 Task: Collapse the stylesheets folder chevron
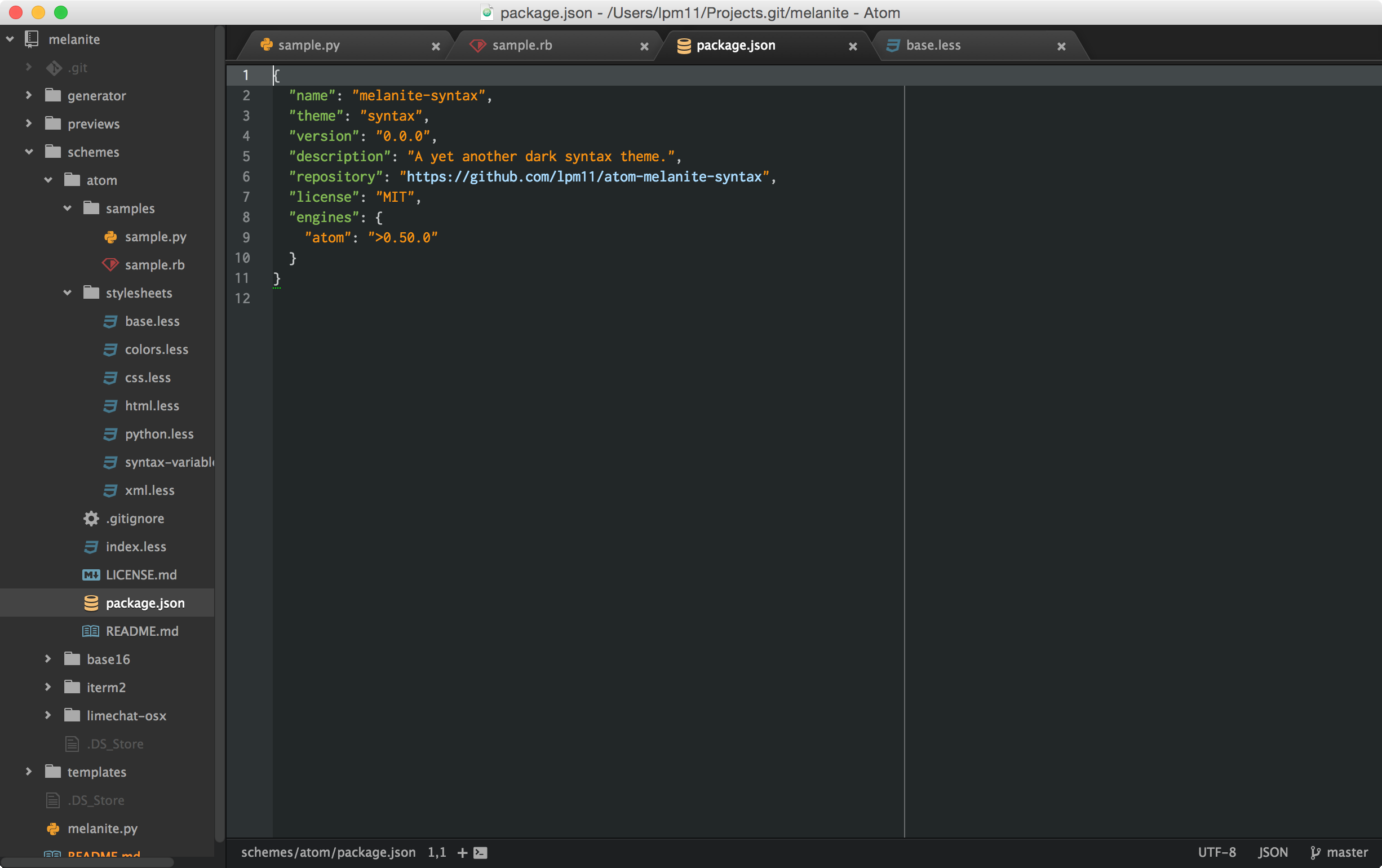click(x=67, y=293)
